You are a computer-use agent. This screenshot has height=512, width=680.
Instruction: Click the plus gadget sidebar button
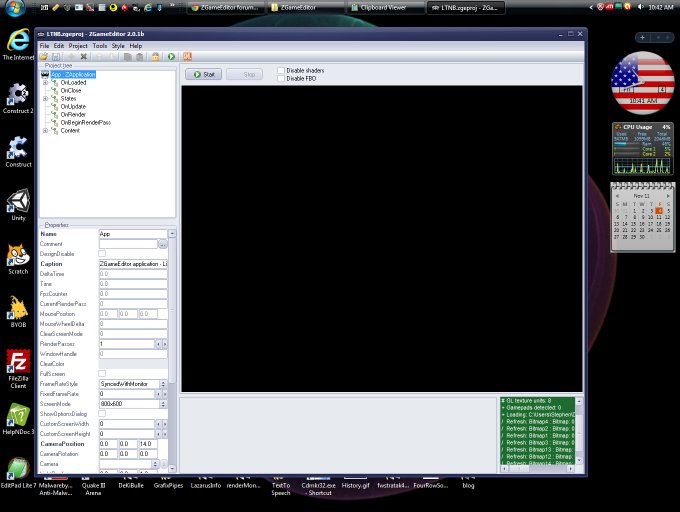[x=642, y=38]
